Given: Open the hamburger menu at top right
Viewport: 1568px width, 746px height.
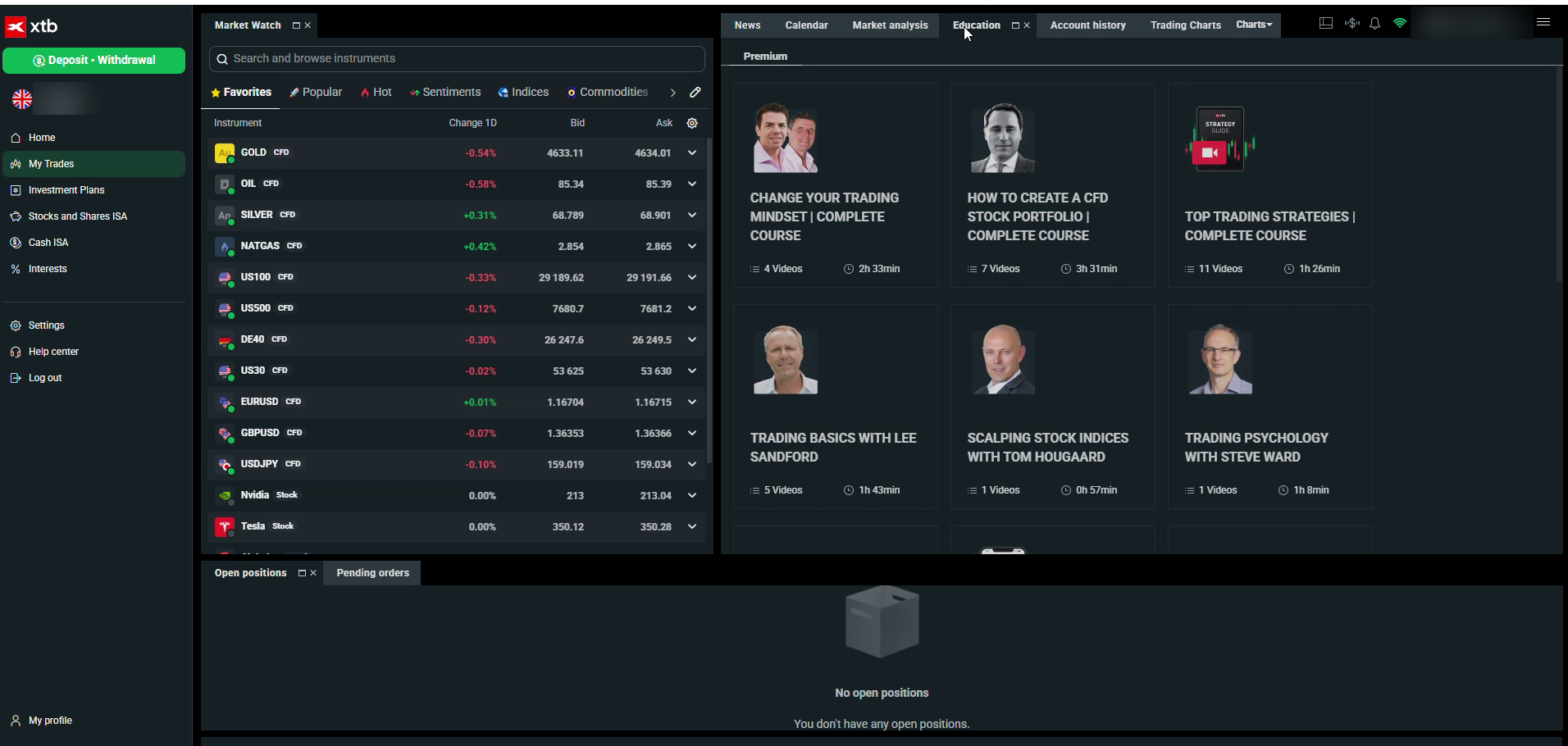Looking at the screenshot, I should pos(1543,23).
